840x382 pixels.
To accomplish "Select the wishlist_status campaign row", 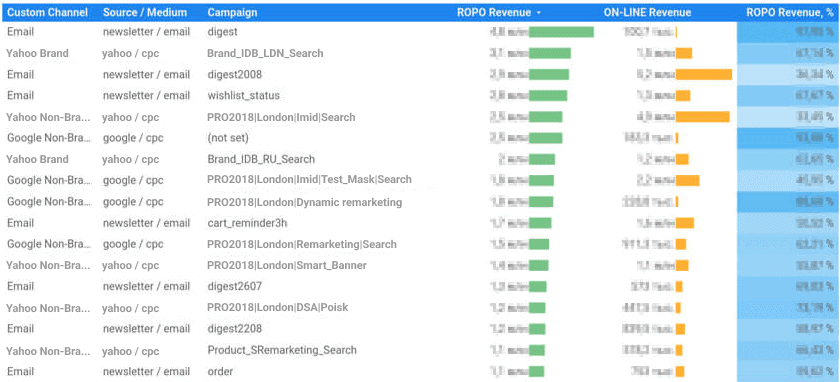I will pos(420,95).
